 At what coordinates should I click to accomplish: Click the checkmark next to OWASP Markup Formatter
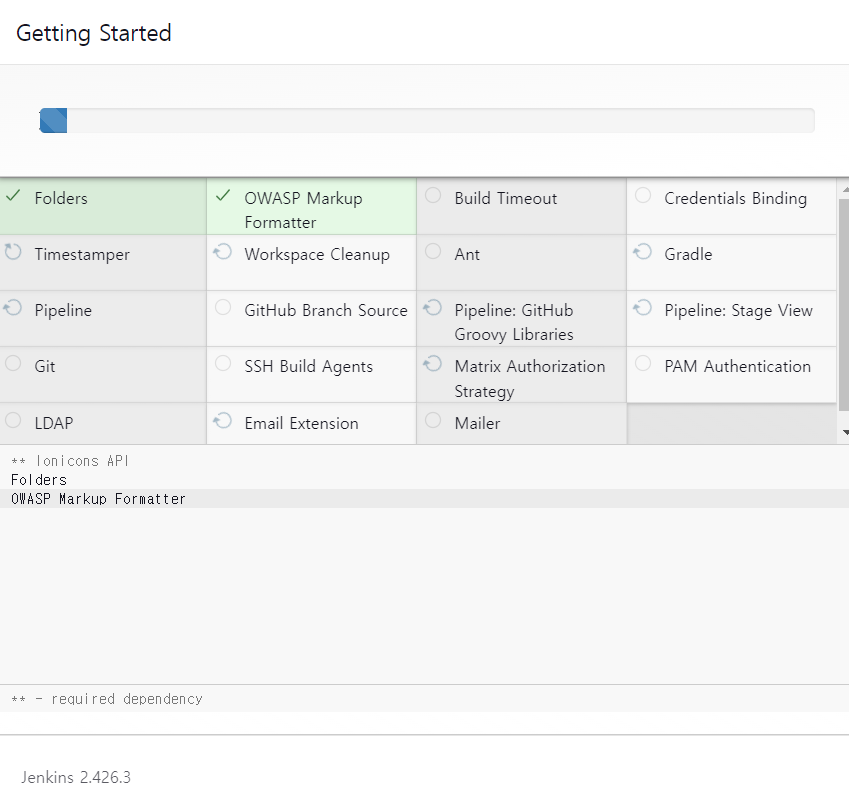click(x=223, y=195)
